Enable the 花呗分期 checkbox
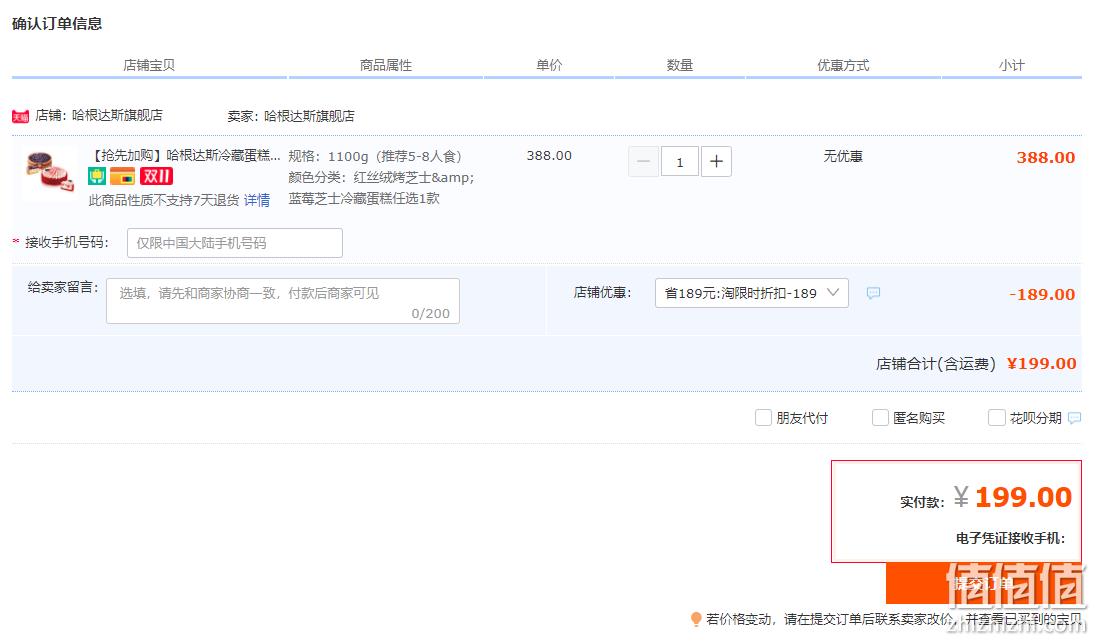Screen dimensions: 1096x642 coord(997,418)
